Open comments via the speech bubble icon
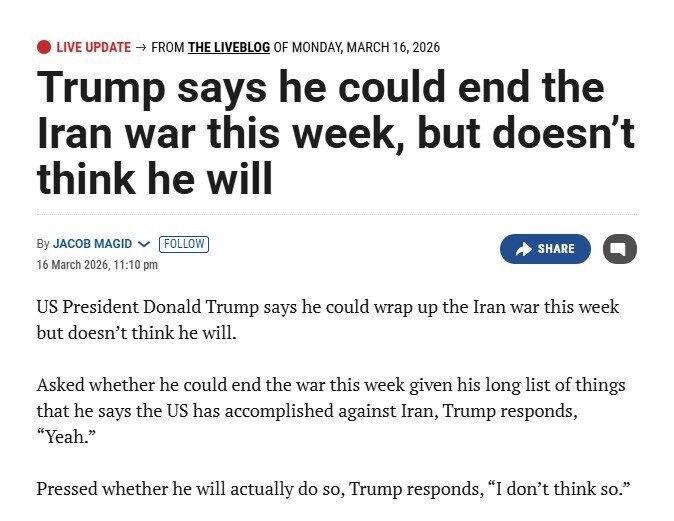This screenshot has width=674, height=521. (x=620, y=249)
